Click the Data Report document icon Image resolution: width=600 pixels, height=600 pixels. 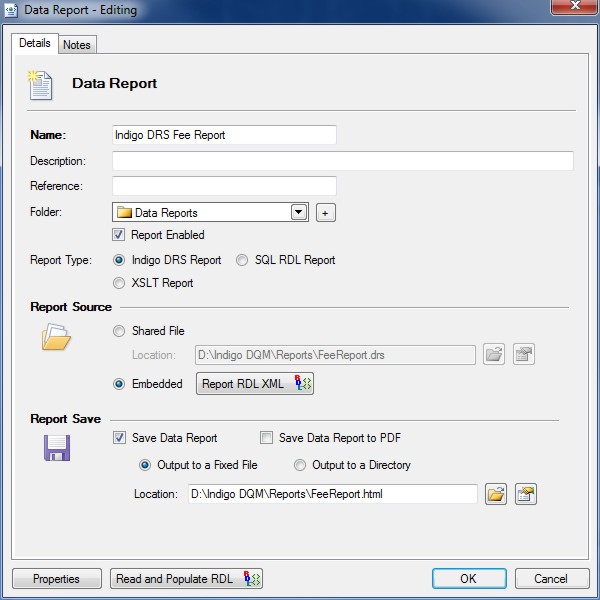(41, 84)
